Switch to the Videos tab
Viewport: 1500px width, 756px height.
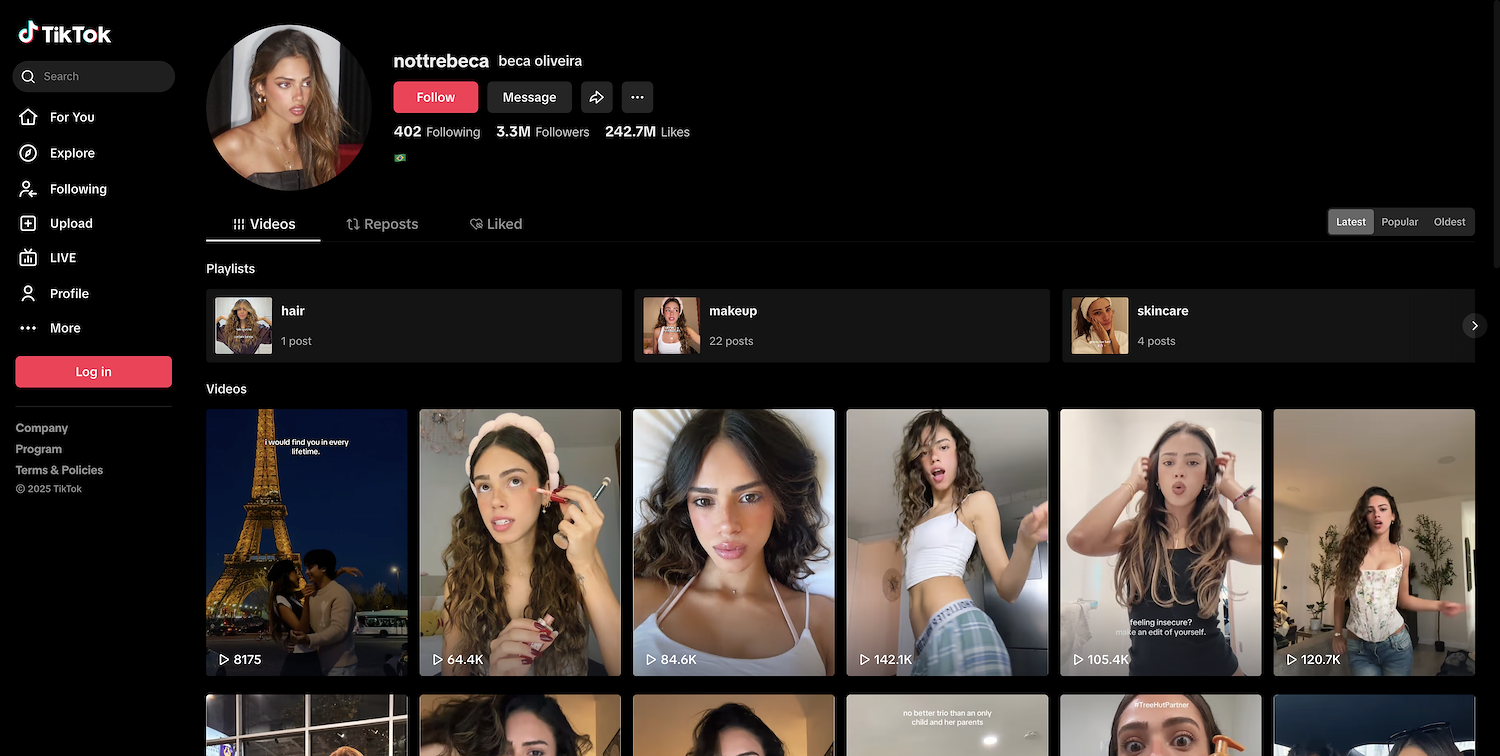264,224
